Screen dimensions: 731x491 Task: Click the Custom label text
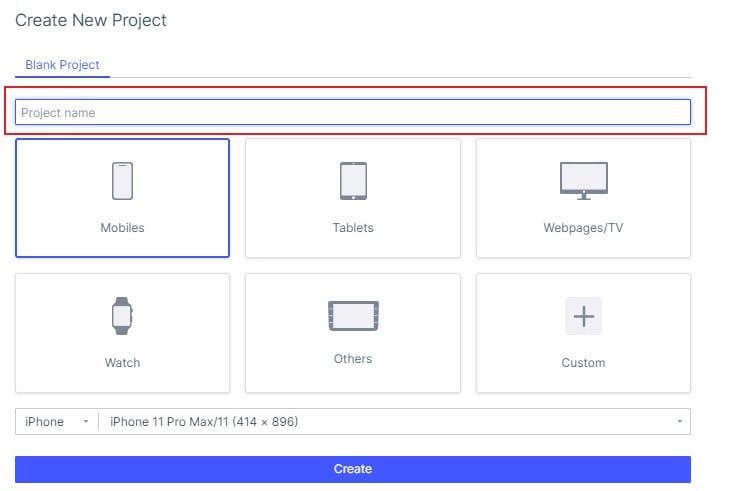[583, 363]
